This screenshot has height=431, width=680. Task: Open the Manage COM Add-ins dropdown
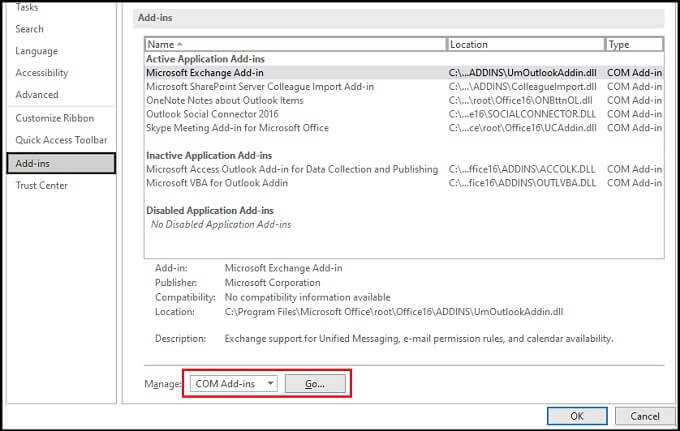click(x=234, y=384)
